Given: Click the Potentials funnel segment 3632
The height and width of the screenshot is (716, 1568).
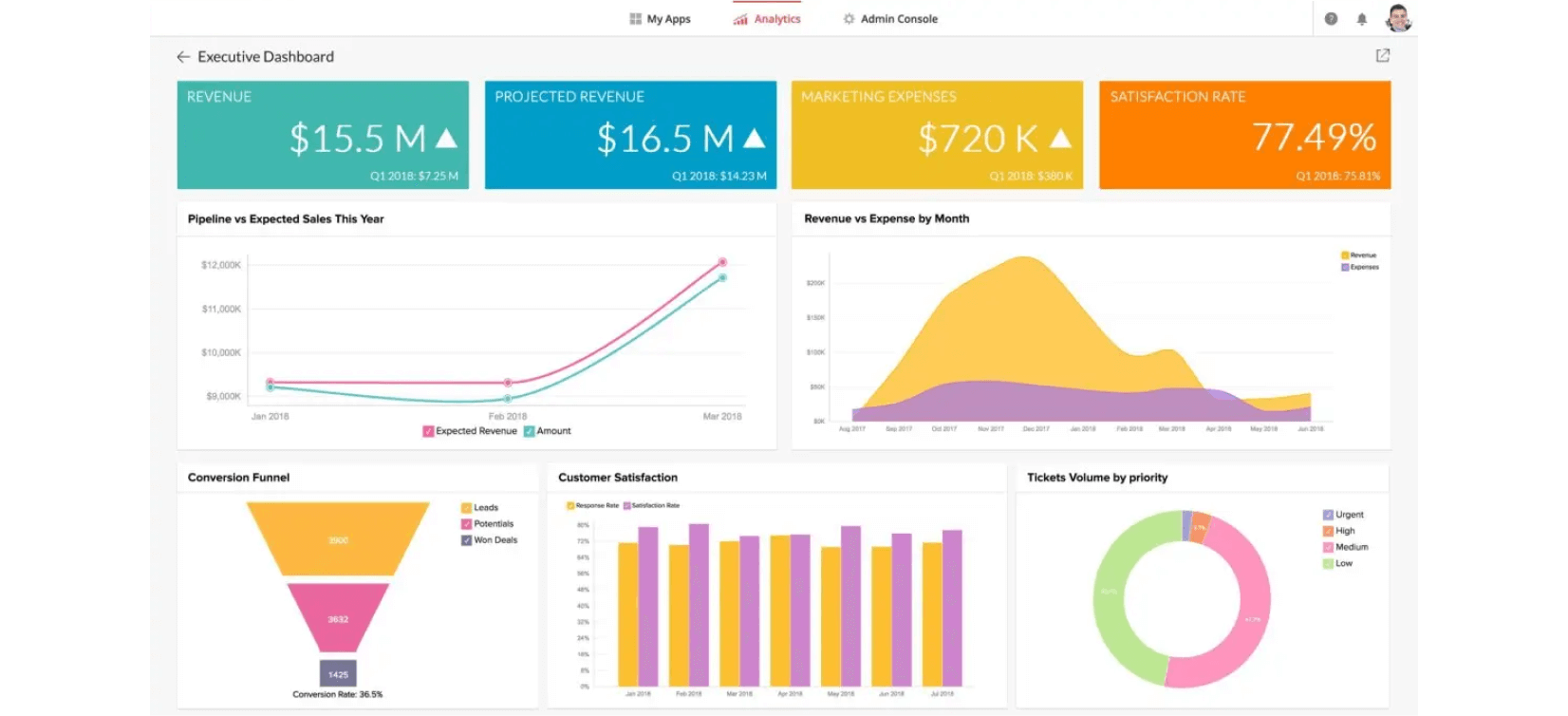Looking at the screenshot, I should coord(338,617).
